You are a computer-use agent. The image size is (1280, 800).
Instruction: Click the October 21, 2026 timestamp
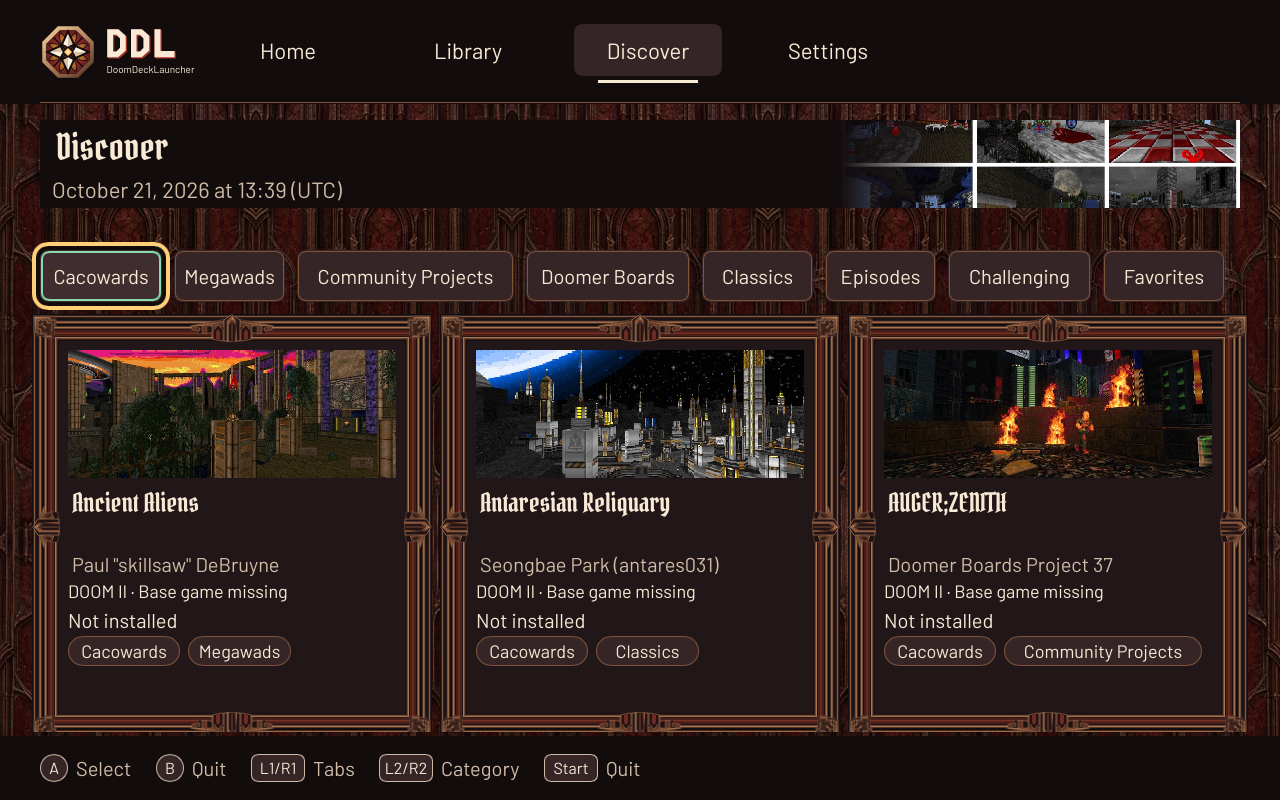[x=198, y=190]
